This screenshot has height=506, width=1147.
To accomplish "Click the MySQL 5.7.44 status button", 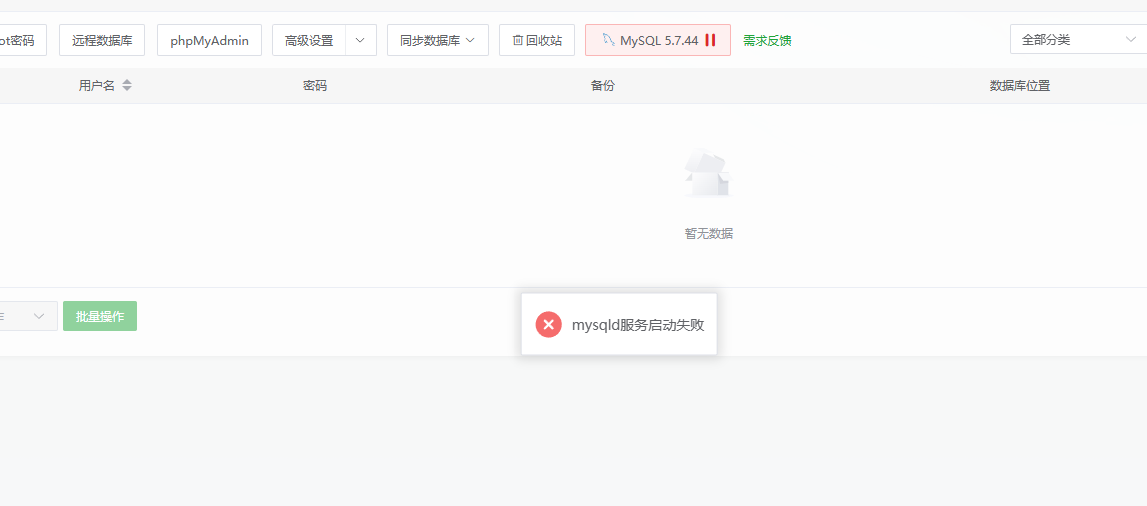I will click(x=658, y=40).
